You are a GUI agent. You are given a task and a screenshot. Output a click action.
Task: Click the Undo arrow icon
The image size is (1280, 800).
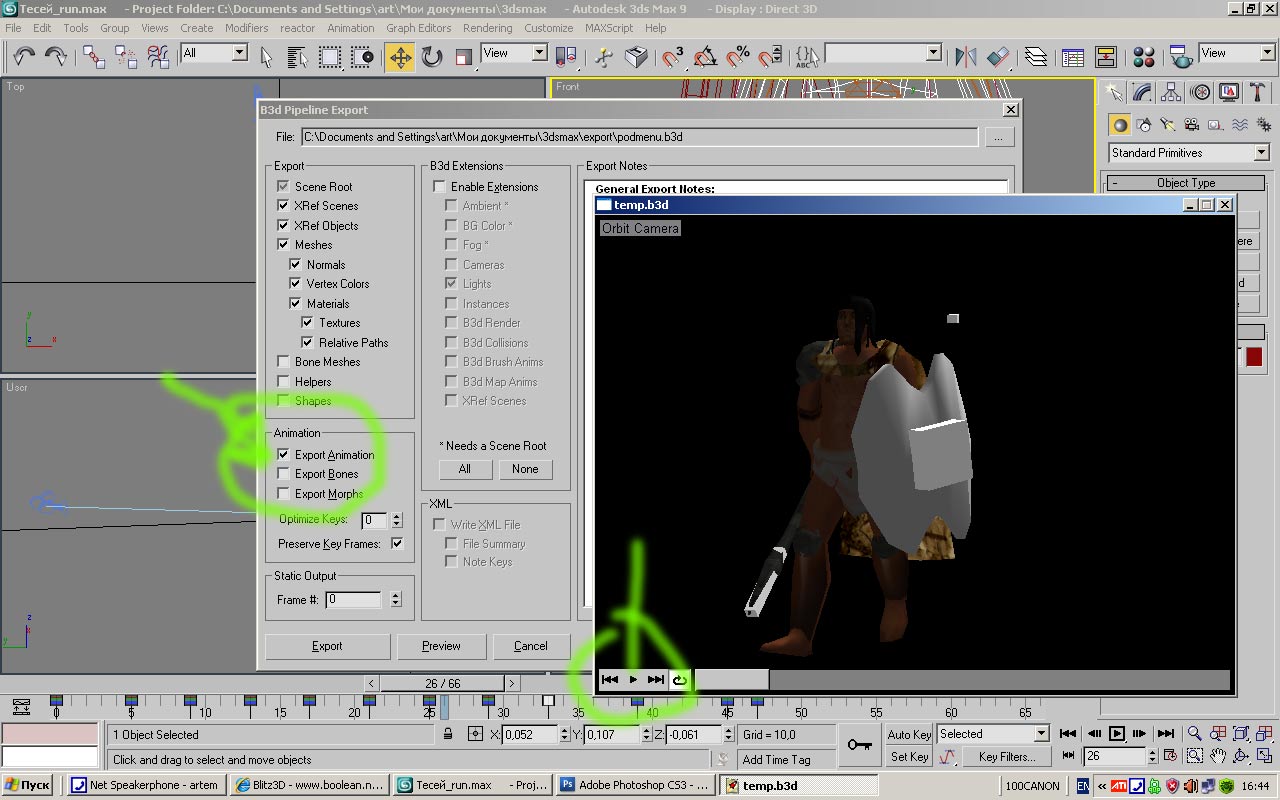point(24,57)
